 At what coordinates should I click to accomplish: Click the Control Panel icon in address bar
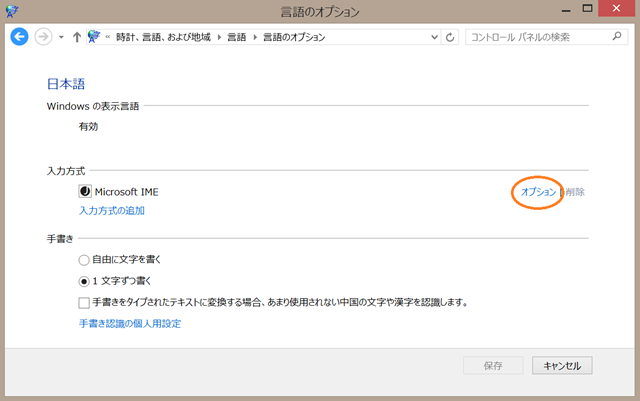tap(94, 37)
